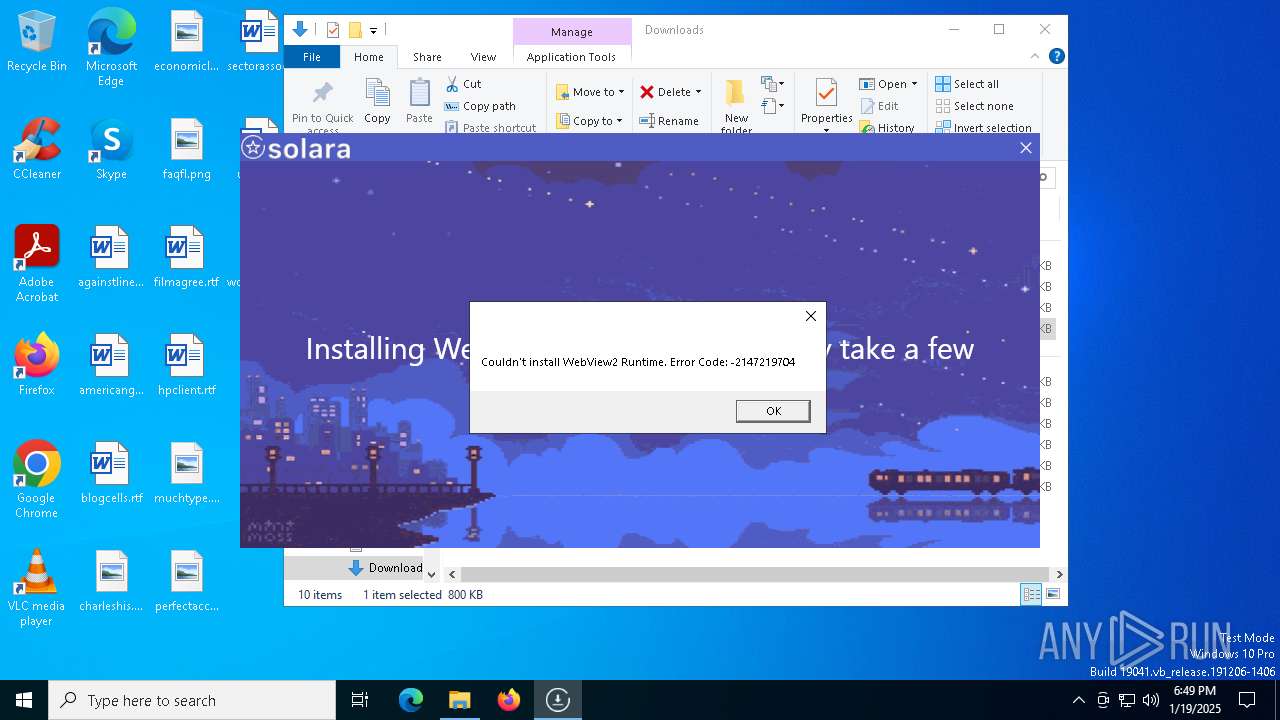
Task: Select Firefox desktop shortcut
Action: click(x=37, y=365)
